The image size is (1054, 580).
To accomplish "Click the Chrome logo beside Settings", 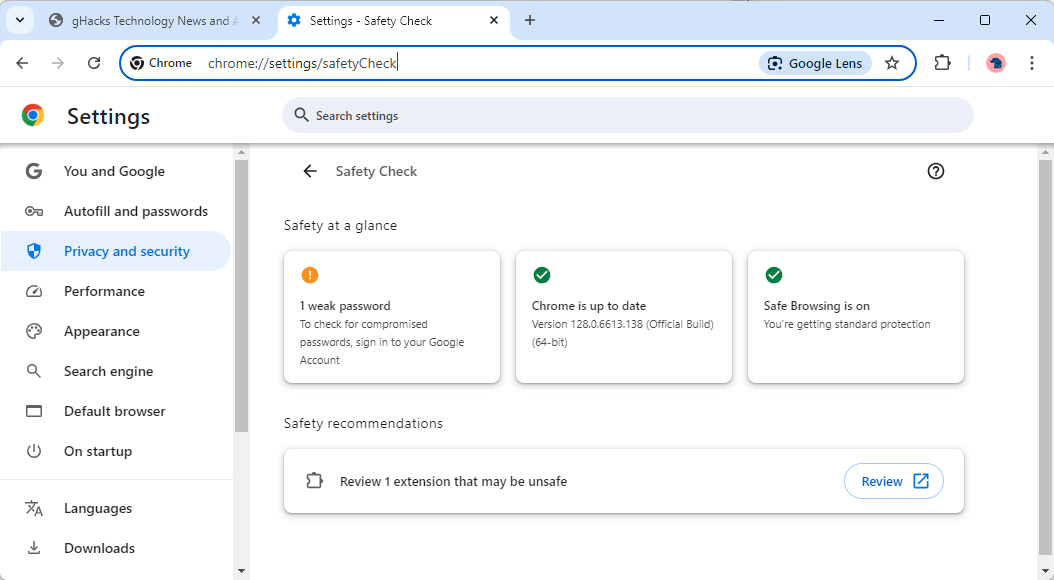I will 33,116.
